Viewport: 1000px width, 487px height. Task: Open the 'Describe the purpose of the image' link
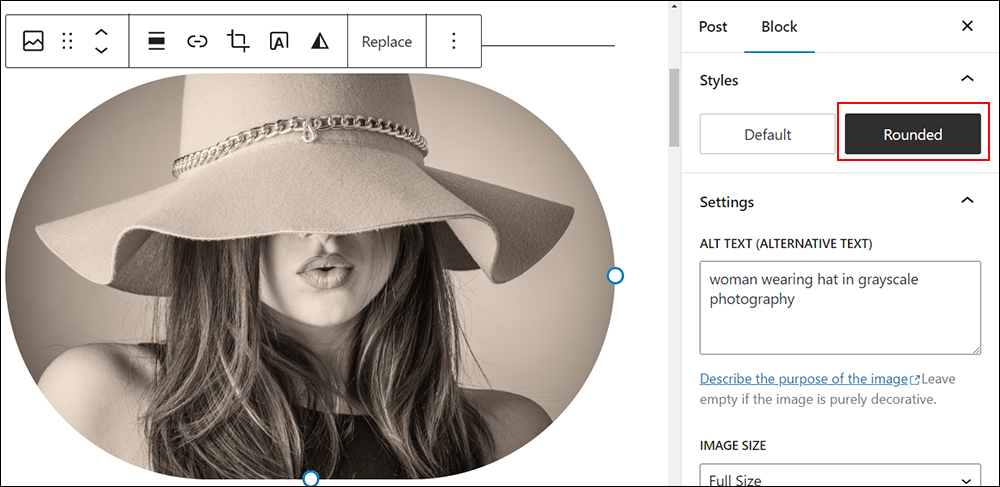click(809, 379)
